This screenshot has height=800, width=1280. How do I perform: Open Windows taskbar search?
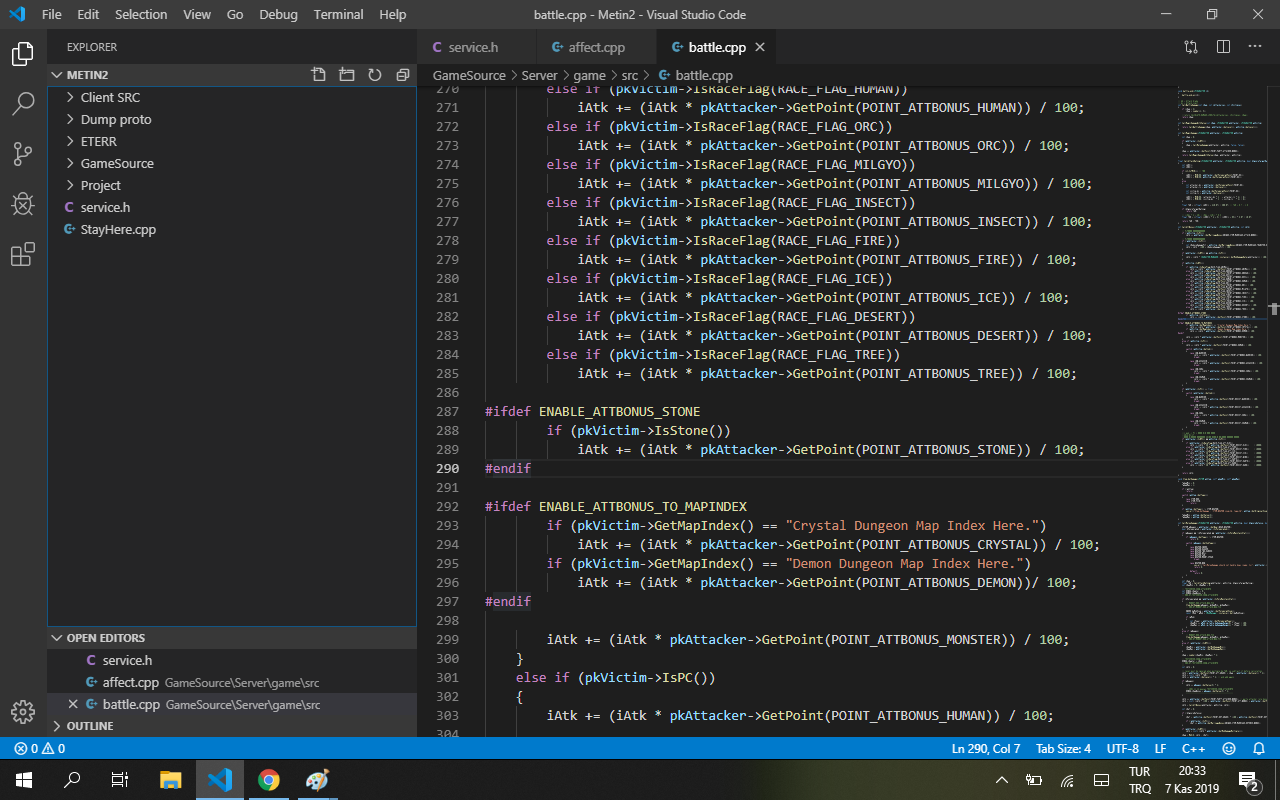click(72, 780)
